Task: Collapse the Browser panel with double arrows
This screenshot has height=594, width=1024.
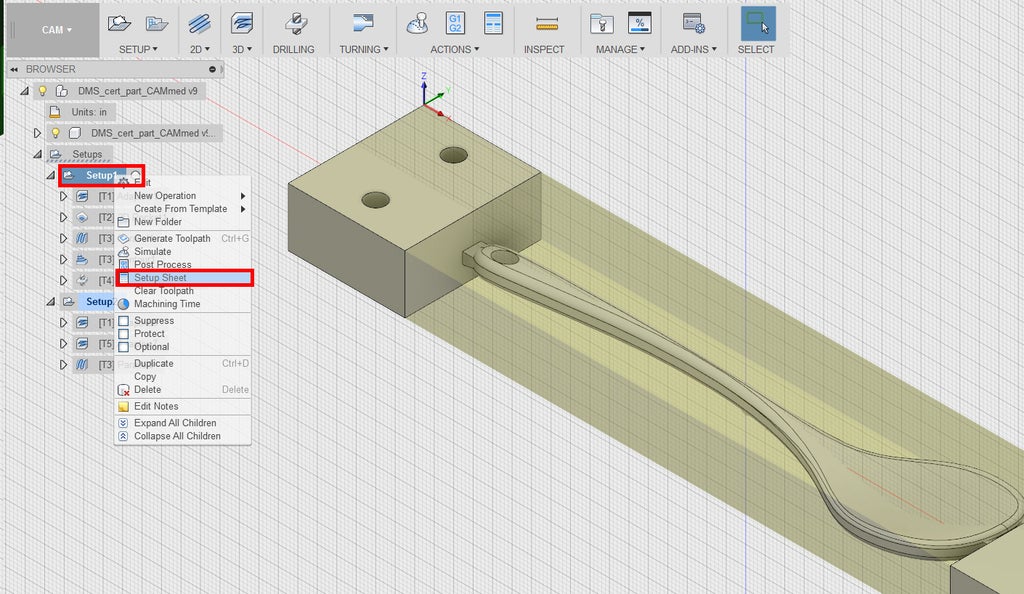Action: tap(14, 69)
